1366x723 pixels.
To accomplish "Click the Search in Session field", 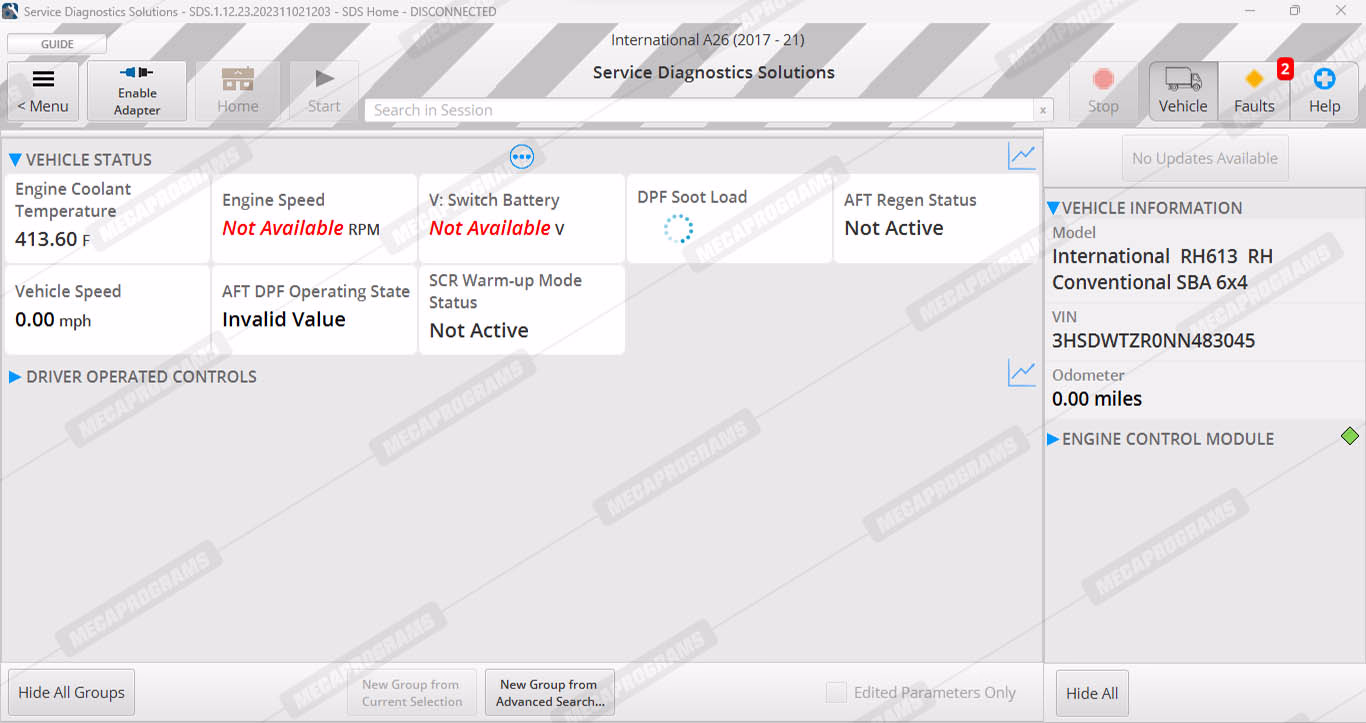I will [699, 110].
